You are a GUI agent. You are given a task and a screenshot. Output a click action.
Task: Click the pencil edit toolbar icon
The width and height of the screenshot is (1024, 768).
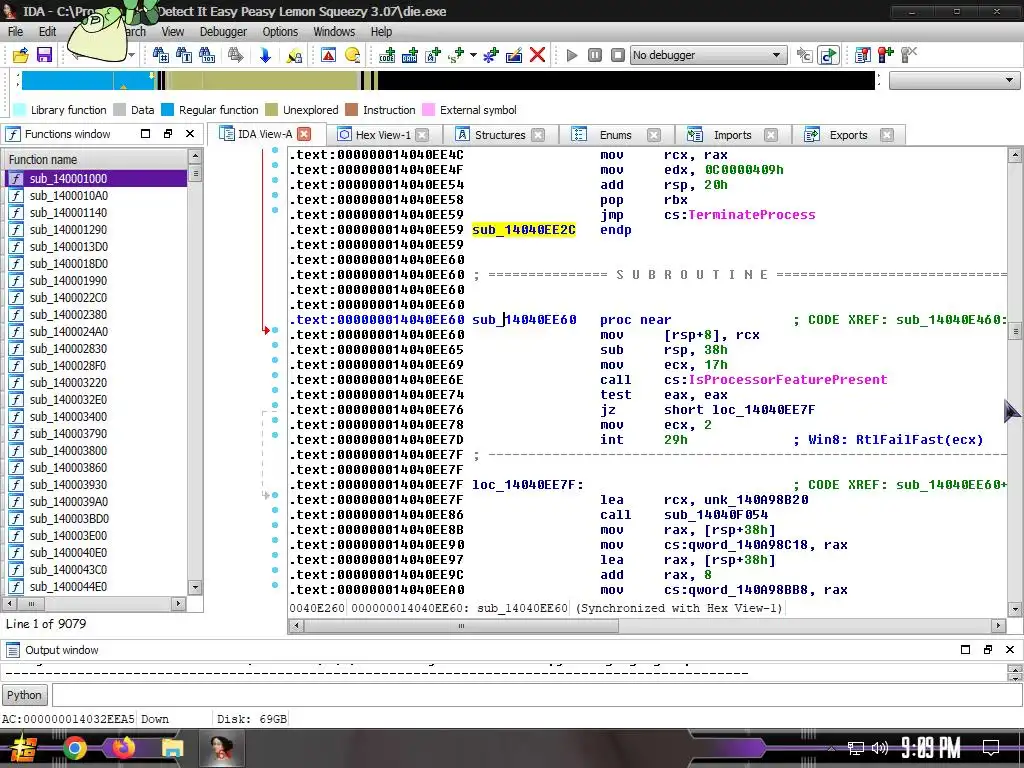pyautogui.click(x=514, y=56)
